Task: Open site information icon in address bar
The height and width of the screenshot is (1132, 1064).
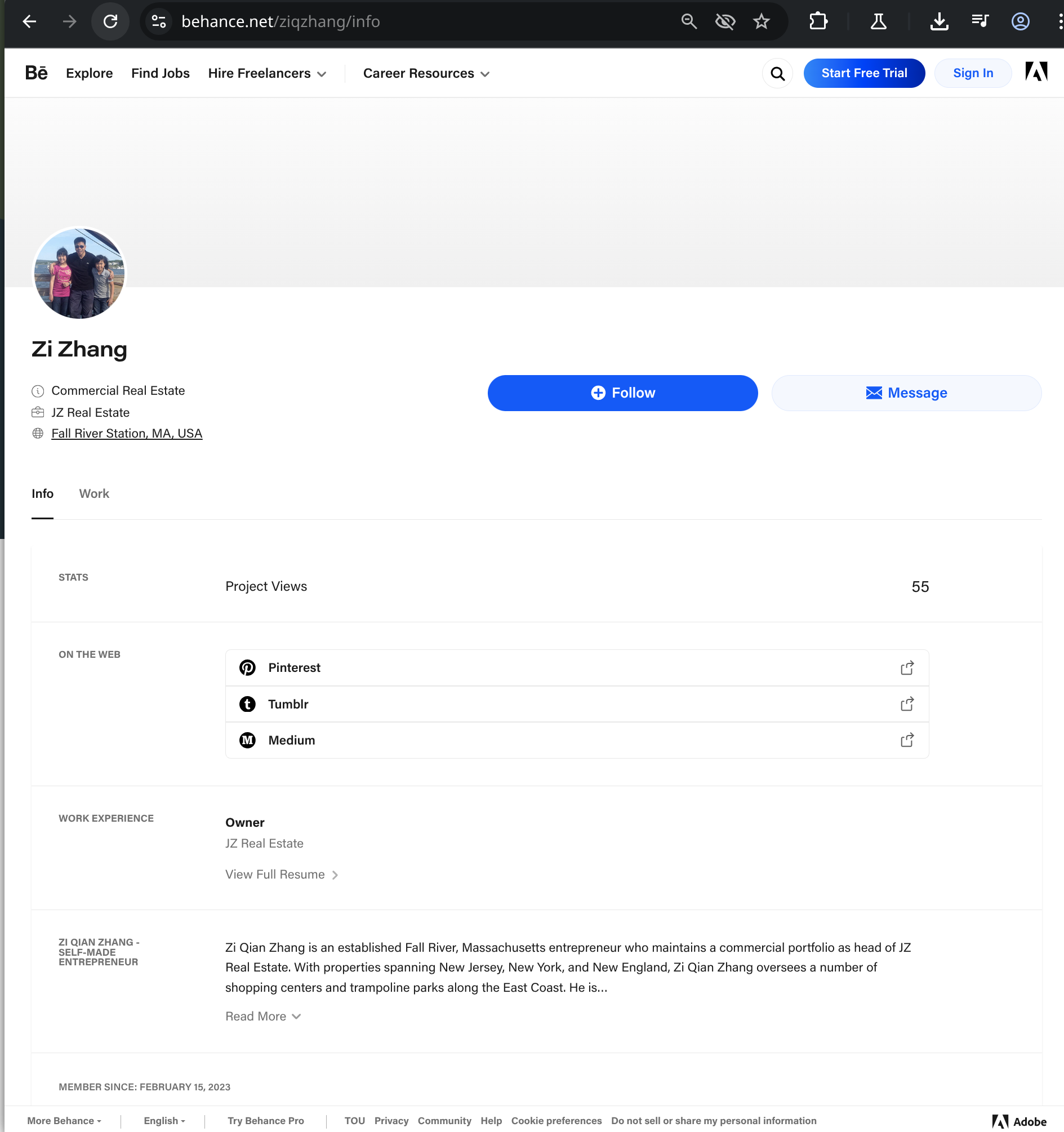Action: click(159, 21)
